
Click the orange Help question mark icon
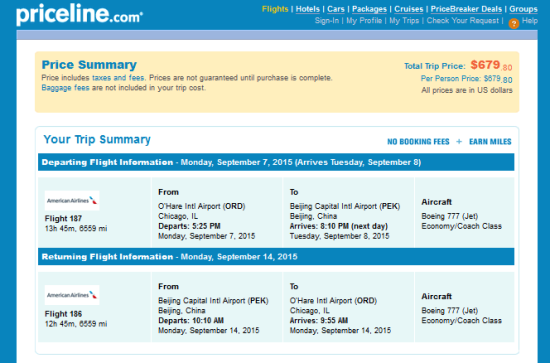(x=514, y=23)
